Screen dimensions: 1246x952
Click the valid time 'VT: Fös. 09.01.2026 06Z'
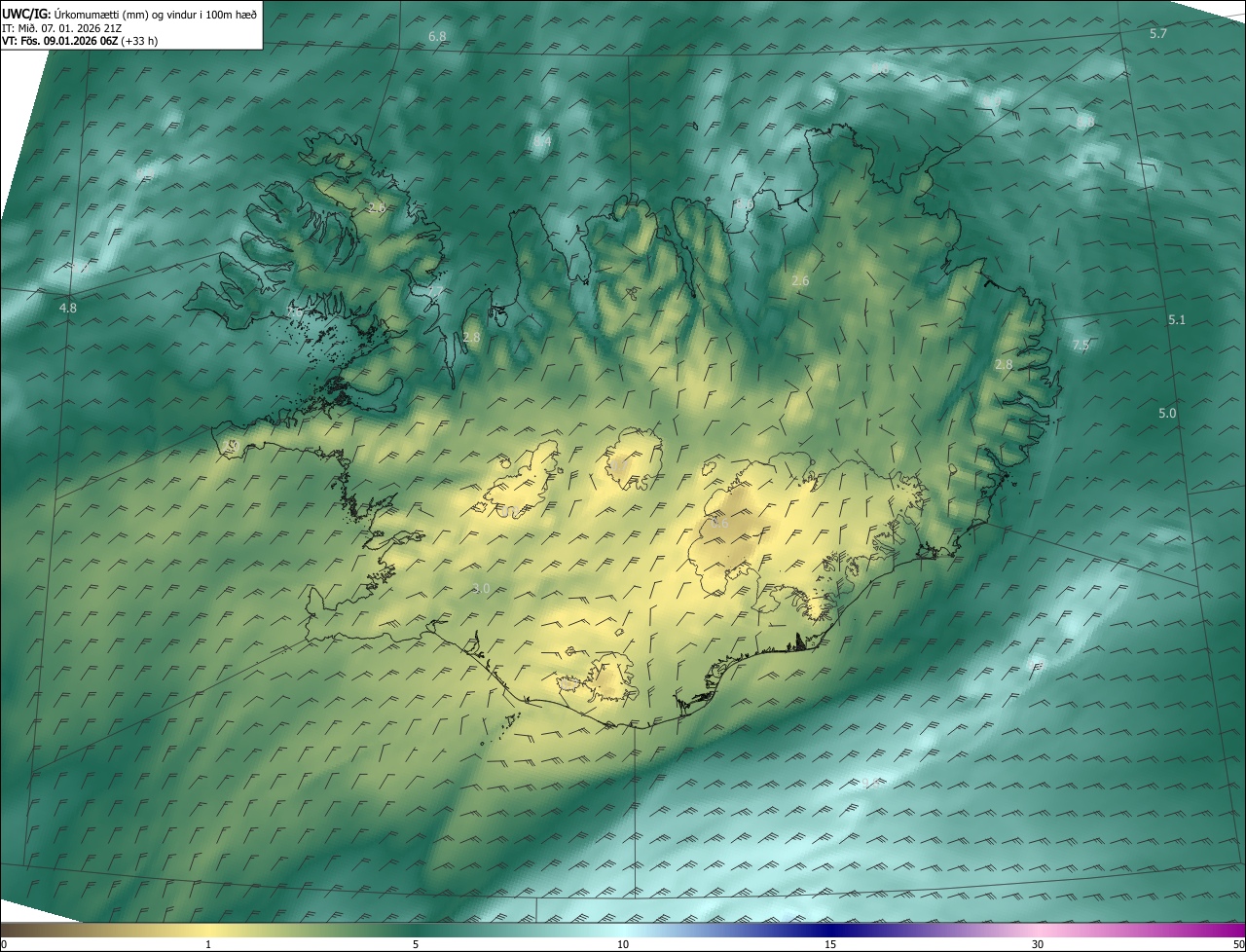pyautogui.click(x=58, y=40)
